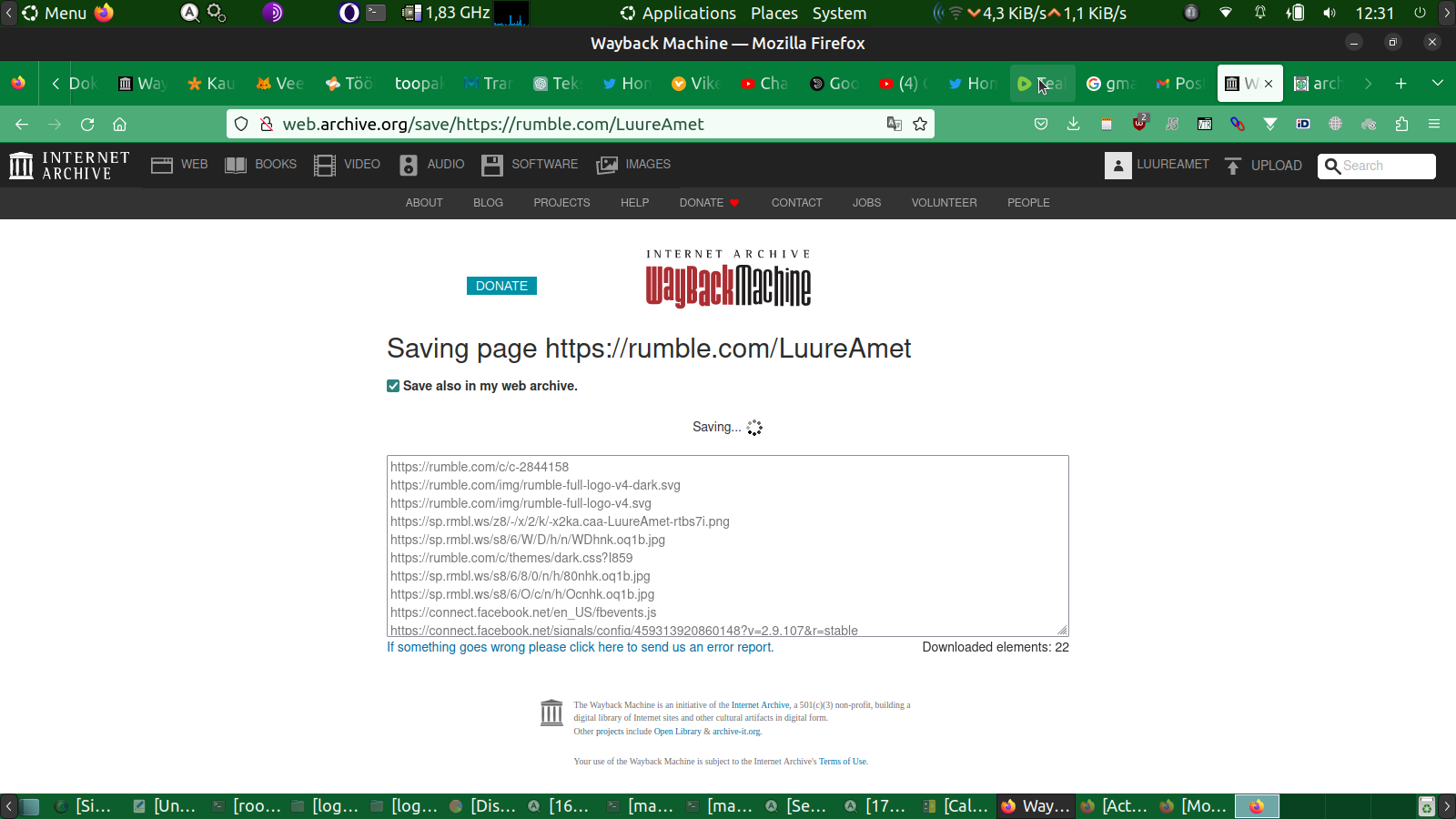The height and width of the screenshot is (819, 1456).
Task: Open the Internet Archive Software section
Action: pyautogui.click(x=530, y=165)
